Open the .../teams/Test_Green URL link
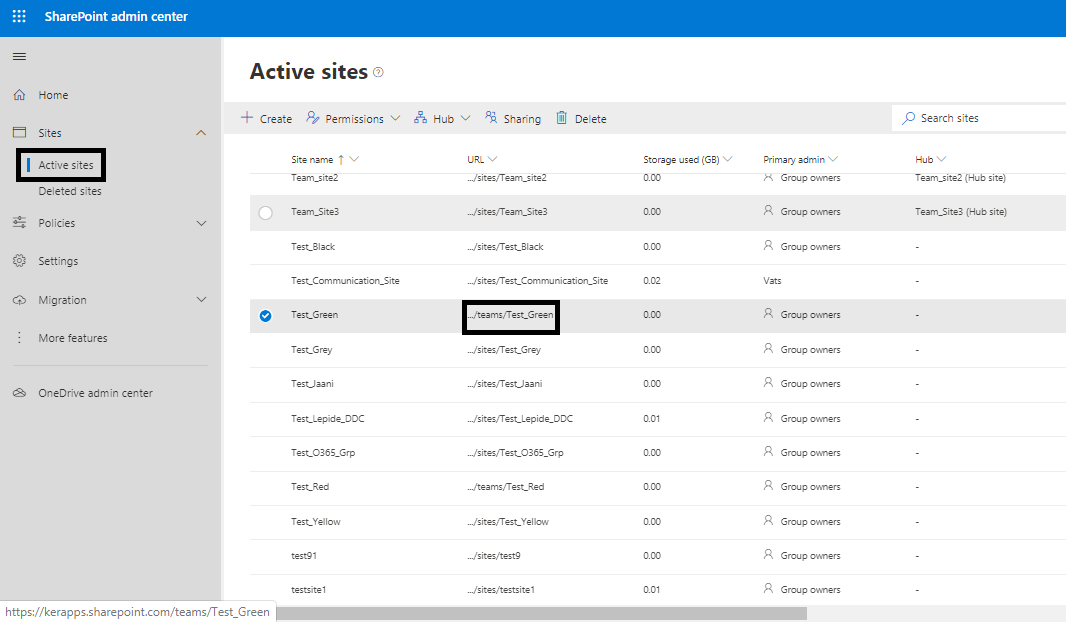 511,315
